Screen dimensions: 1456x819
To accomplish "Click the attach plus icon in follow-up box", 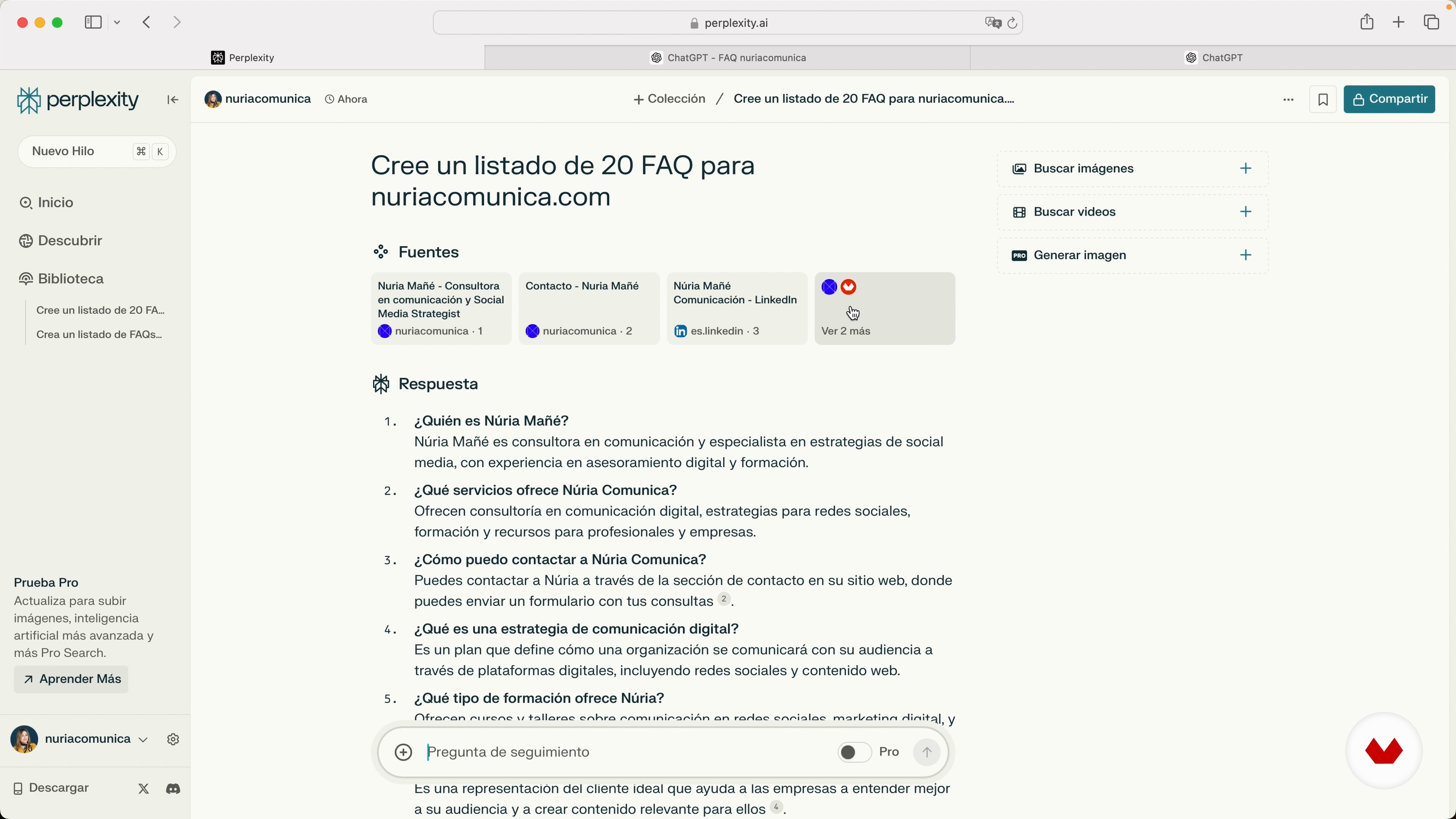I will click(x=403, y=752).
